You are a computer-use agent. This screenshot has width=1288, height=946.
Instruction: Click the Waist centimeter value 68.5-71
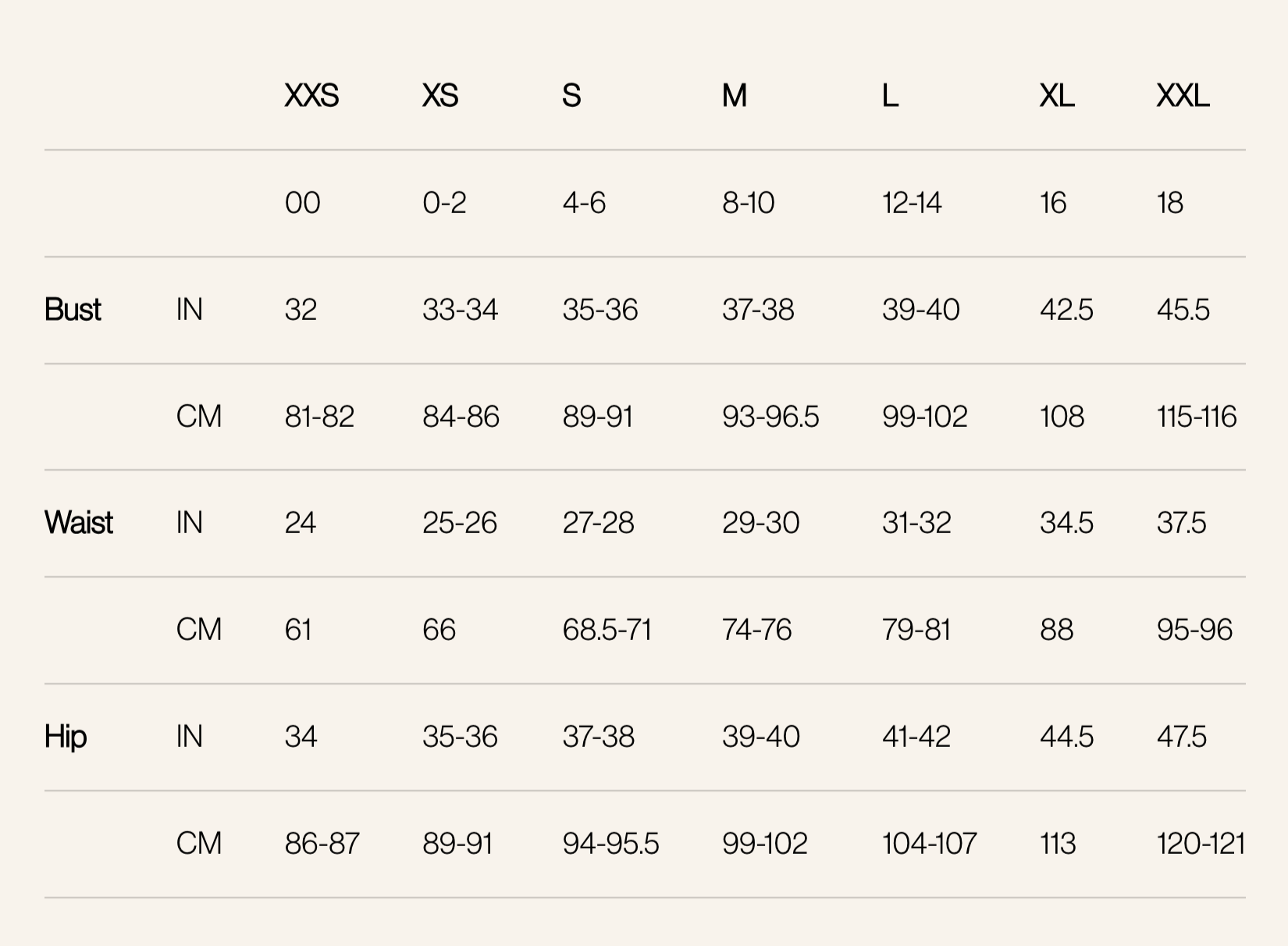pos(607,630)
